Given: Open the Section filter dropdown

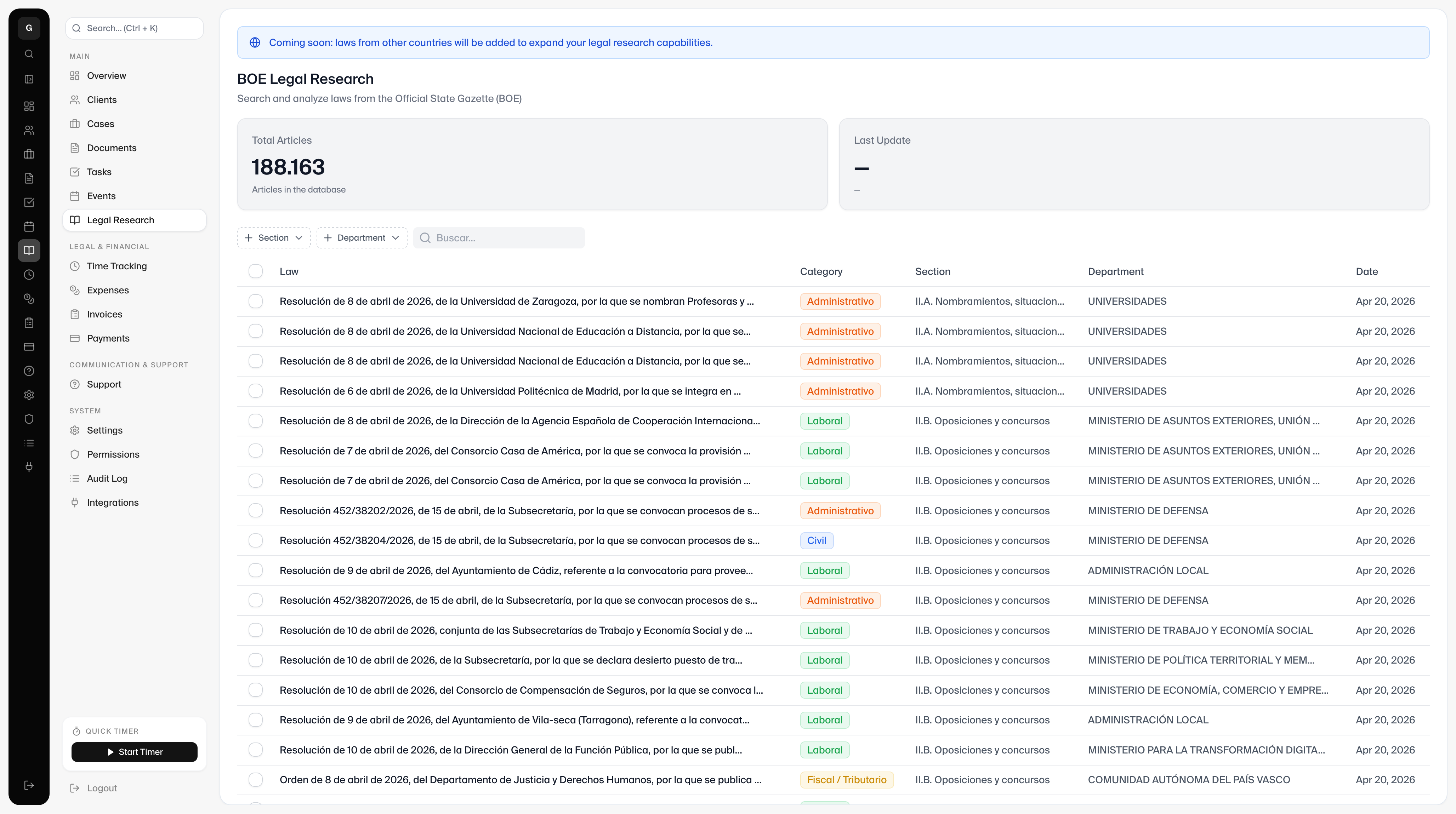Looking at the screenshot, I should (x=274, y=238).
